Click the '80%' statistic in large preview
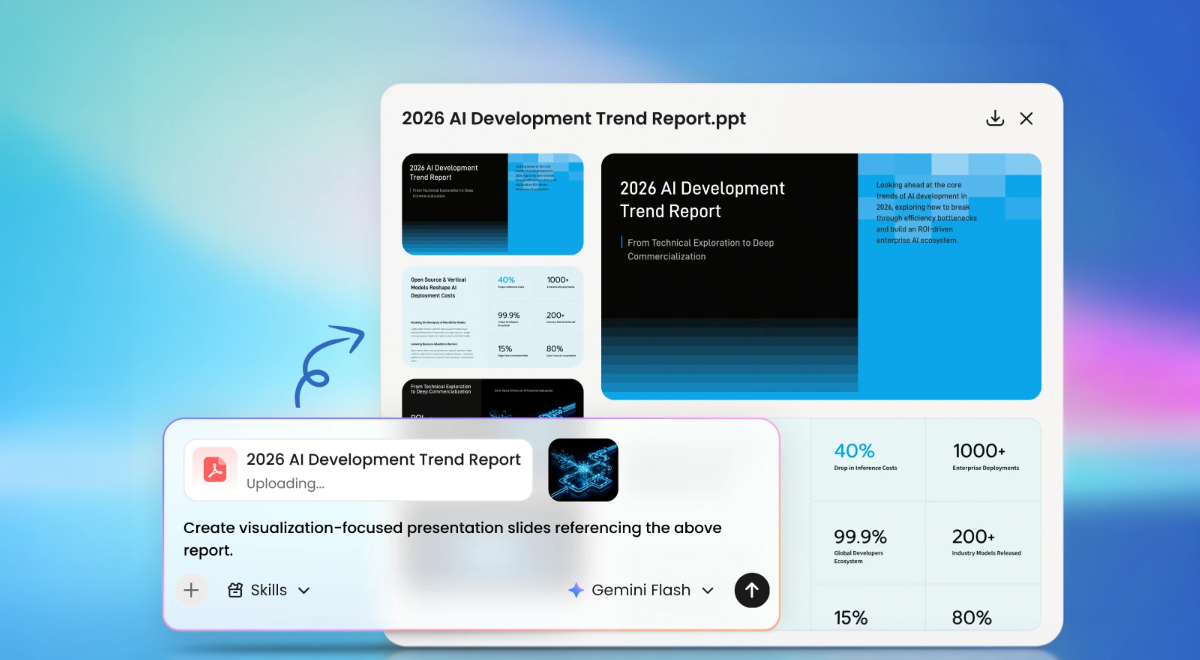 pyautogui.click(x=972, y=617)
